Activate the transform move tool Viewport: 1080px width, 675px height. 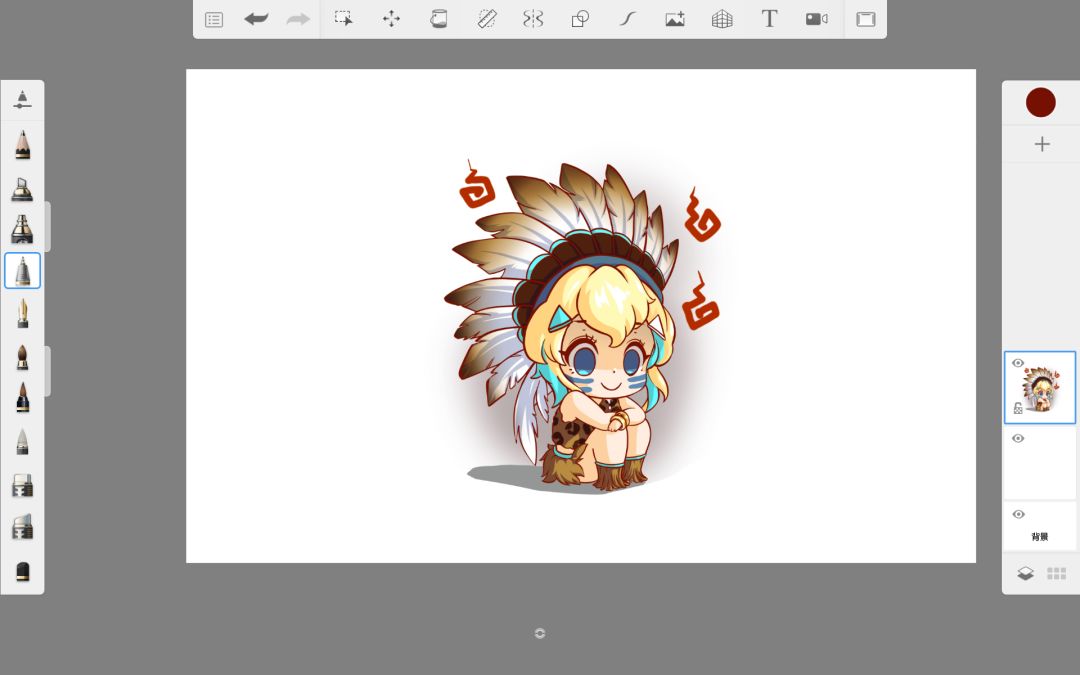coord(391,19)
